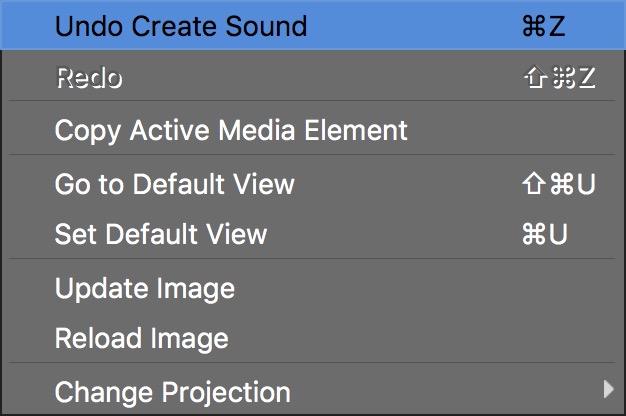Choose the Set Default View option
The image size is (626, 416).
pyautogui.click(x=161, y=235)
